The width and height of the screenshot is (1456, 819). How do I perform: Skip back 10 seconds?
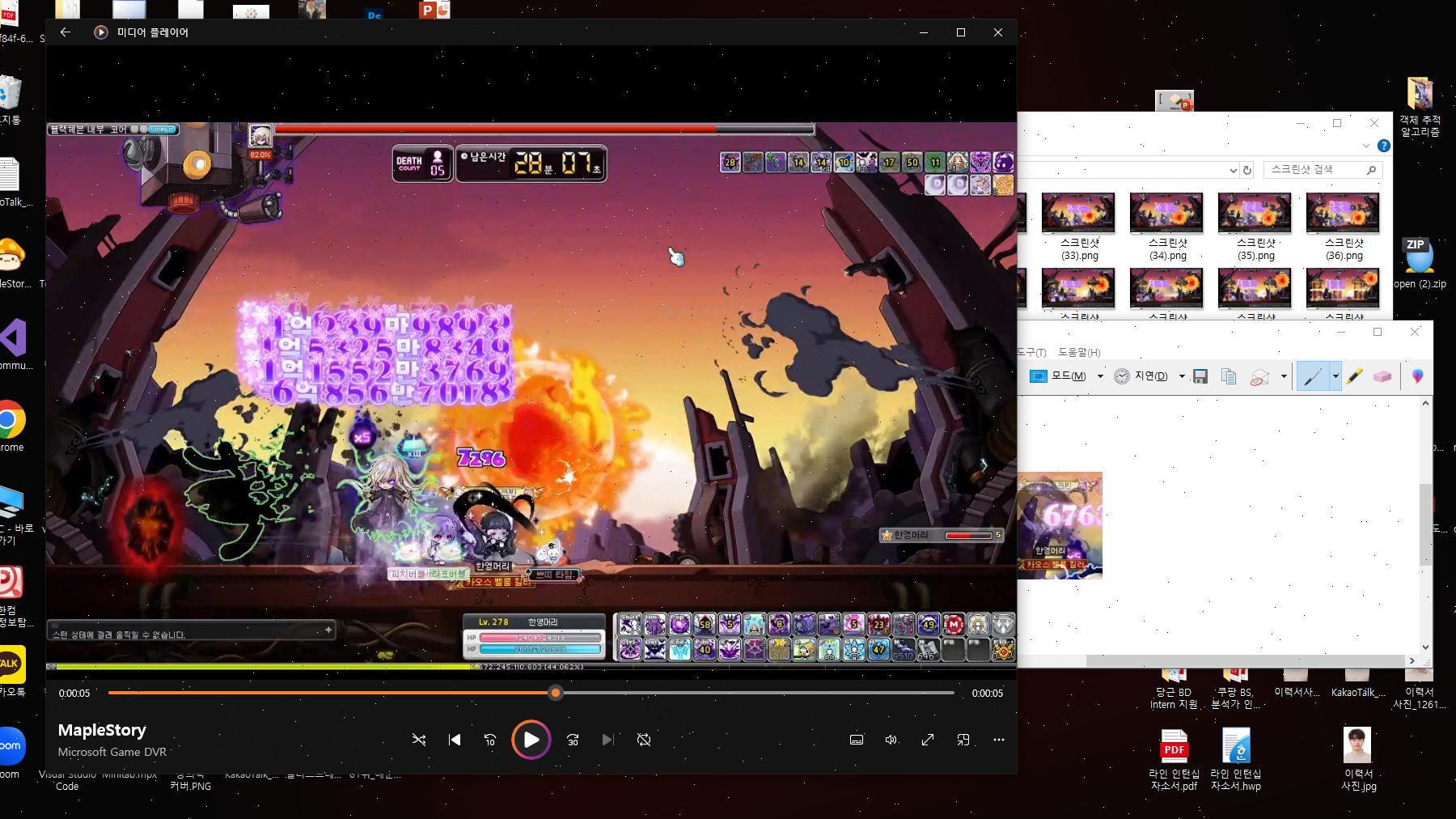[x=490, y=740]
